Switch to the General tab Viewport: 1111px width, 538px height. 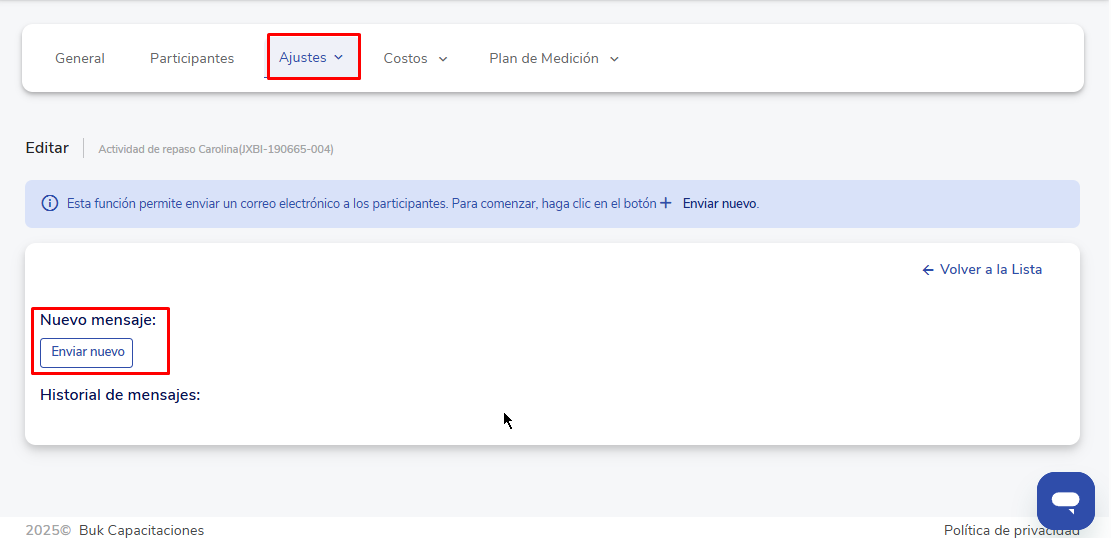(80, 59)
